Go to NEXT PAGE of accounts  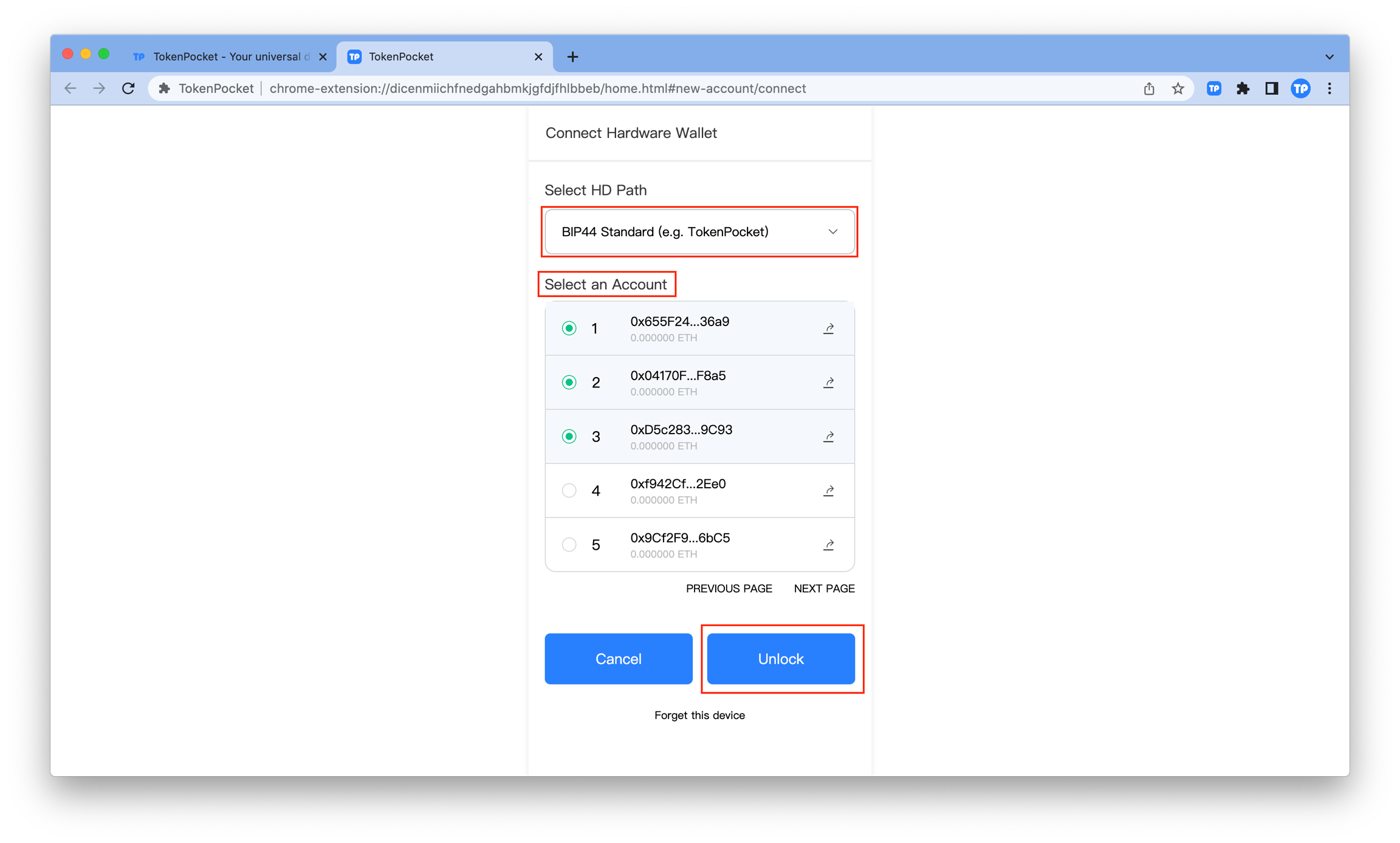pyautogui.click(x=823, y=589)
